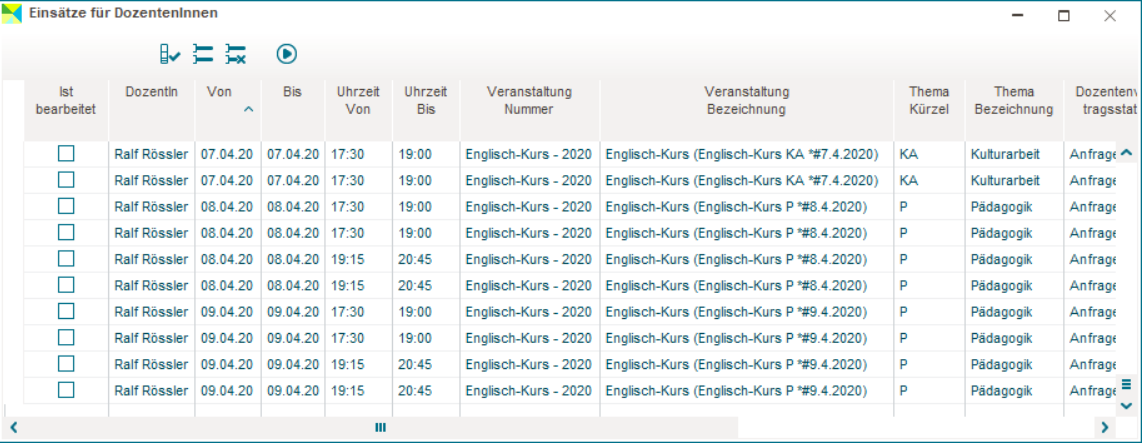Click the Thema Kürzel column header
Viewport: 1142px width, 443px height.
[929, 100]
